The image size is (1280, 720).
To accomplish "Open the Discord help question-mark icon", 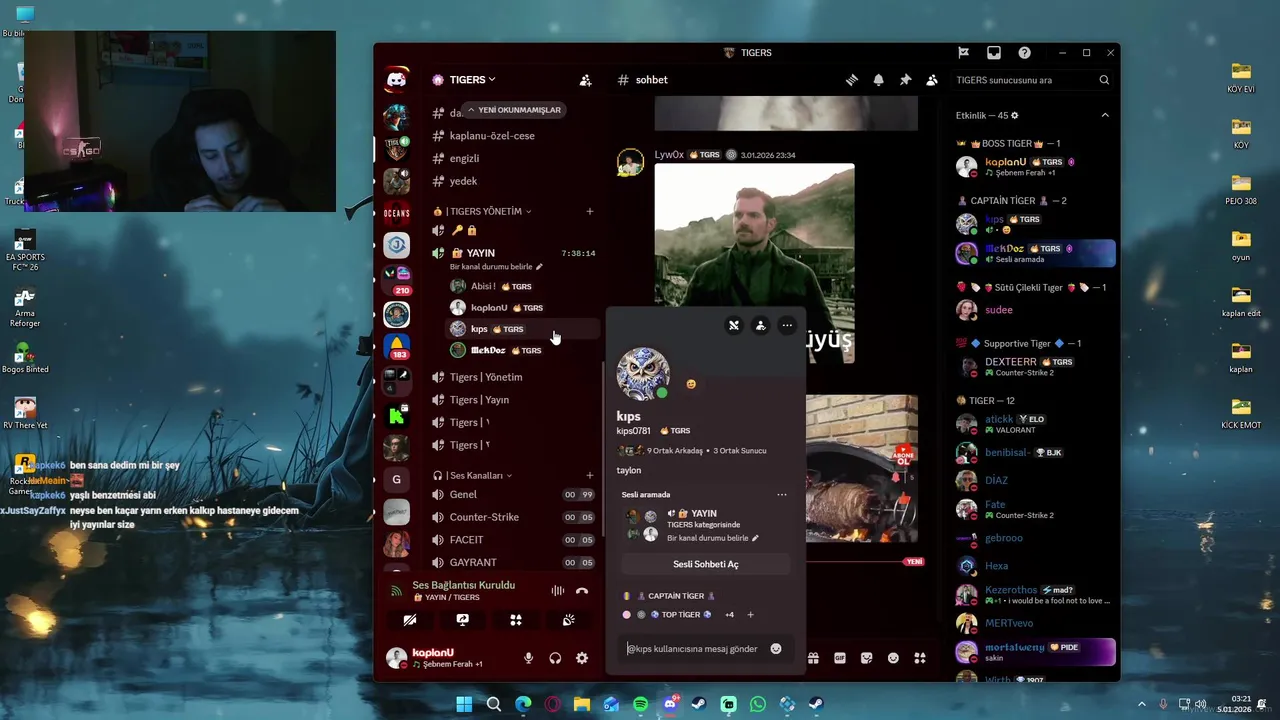I will (x=1024, y=53).
